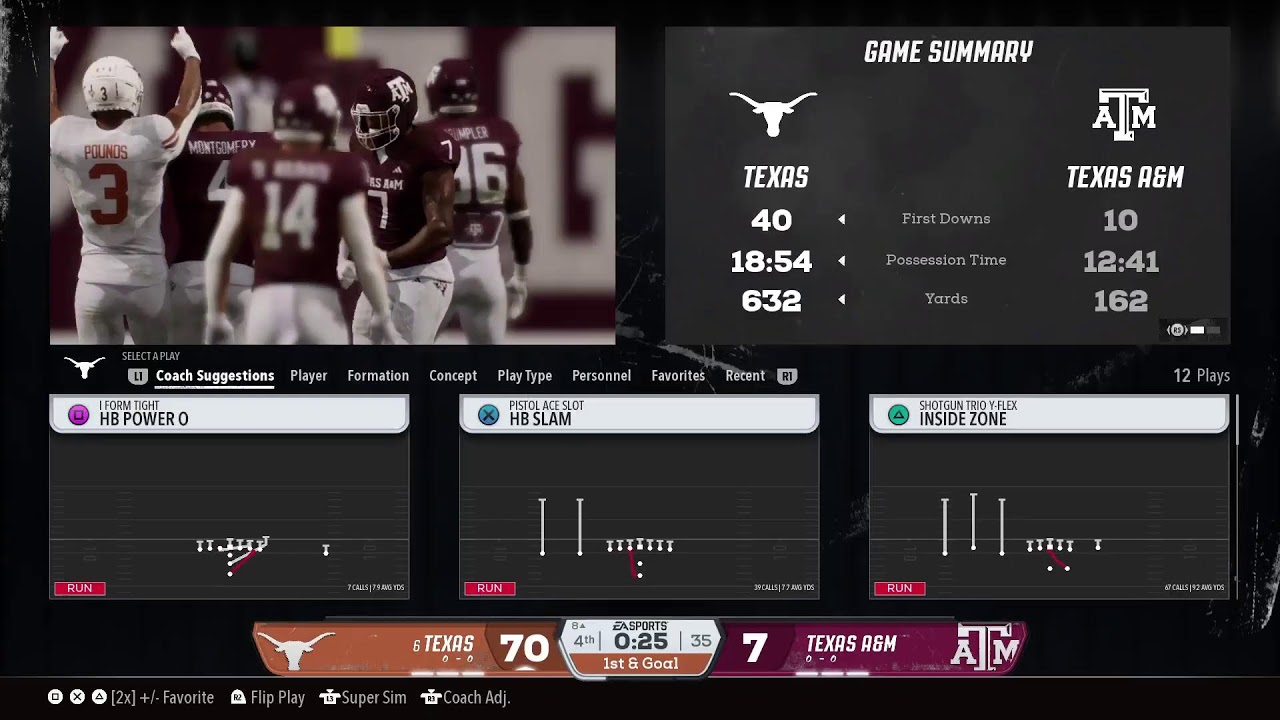
Task: Select the triangle button icon on Inside Zone
Action: click(x=898, y=414)
